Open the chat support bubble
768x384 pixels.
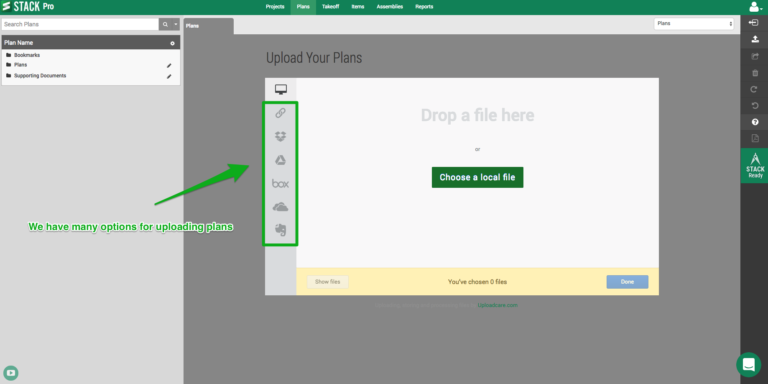coord(748,364)
